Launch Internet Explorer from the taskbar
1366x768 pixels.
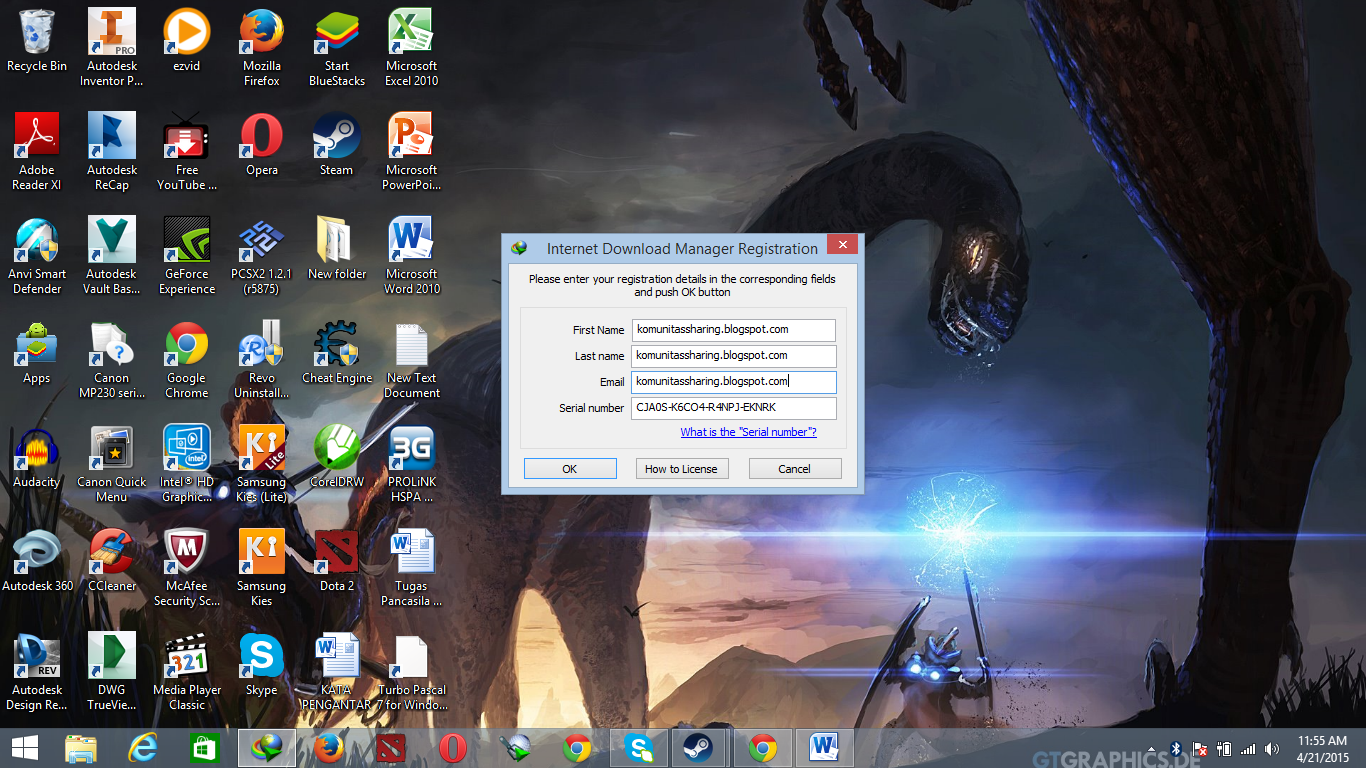pos(143,748)
